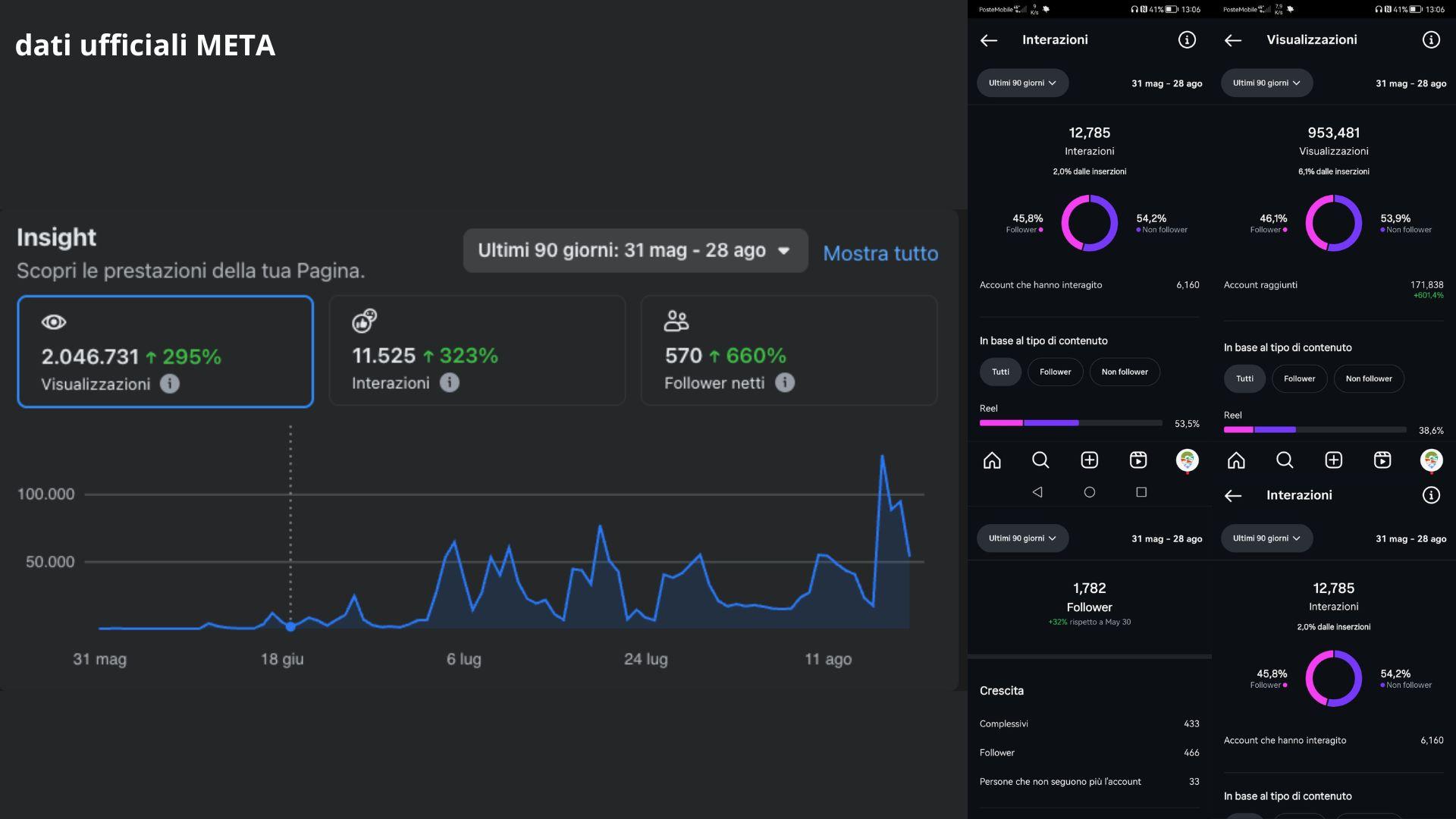This screenshot has width=1456, height=819.
Task: Tap Reels icon in Visualizzazioni screen nav bar
Action: pos(1382,460)
